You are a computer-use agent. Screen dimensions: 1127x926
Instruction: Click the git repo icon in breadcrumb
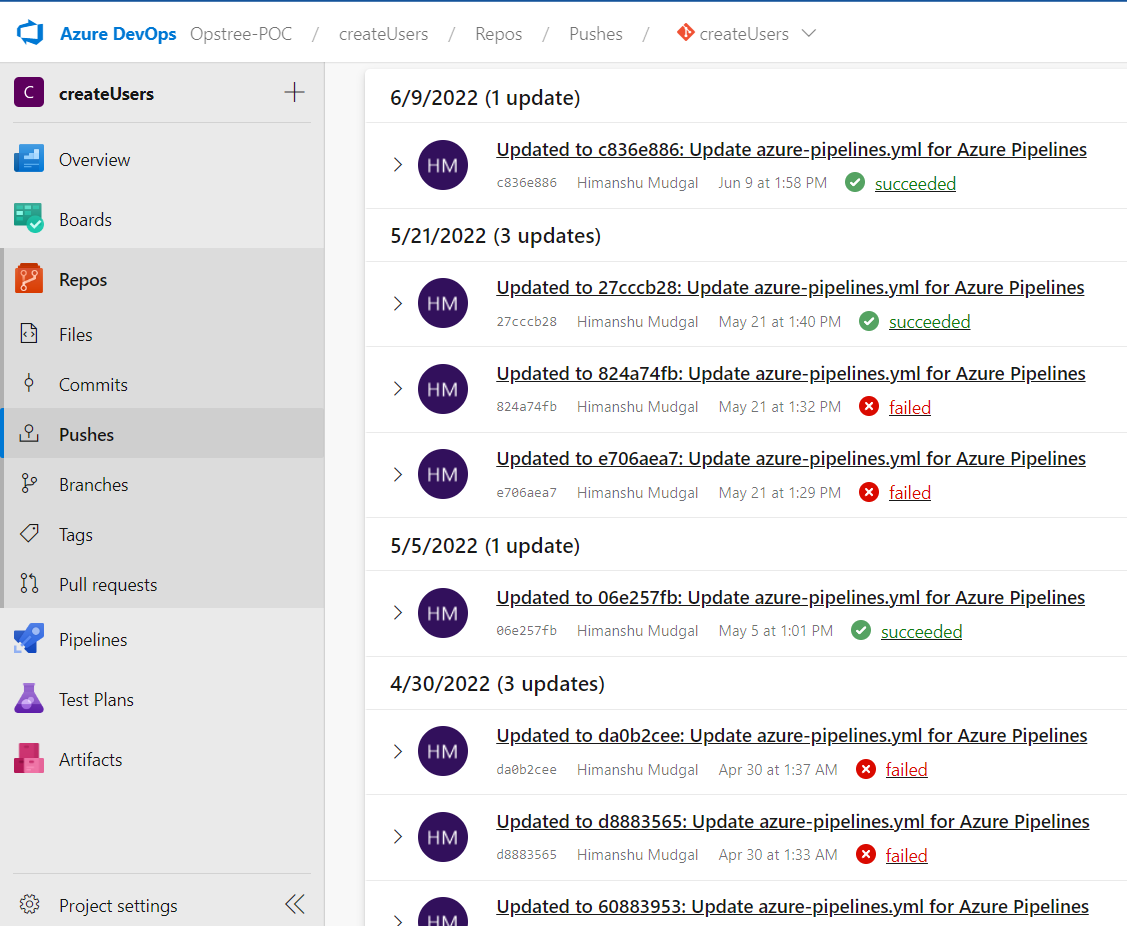686,32
